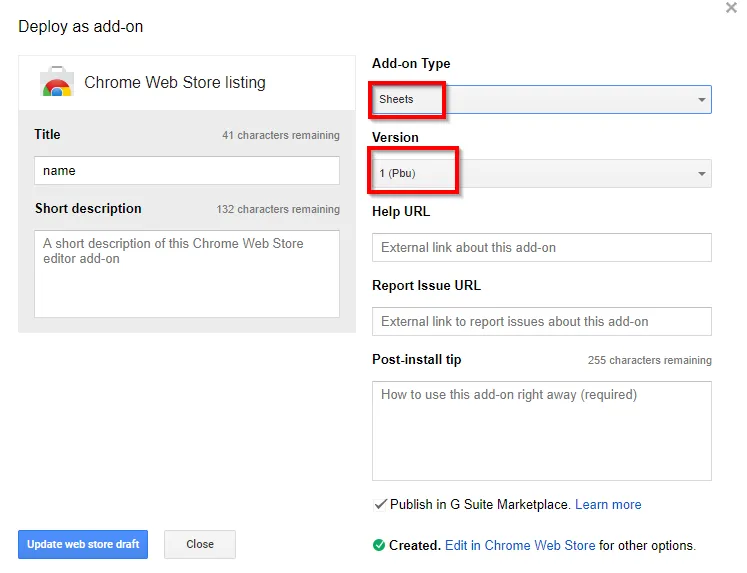Screen dimensions: 747x573
Task: Click the Report Issue URL field
Action: (x=541, y=322)
